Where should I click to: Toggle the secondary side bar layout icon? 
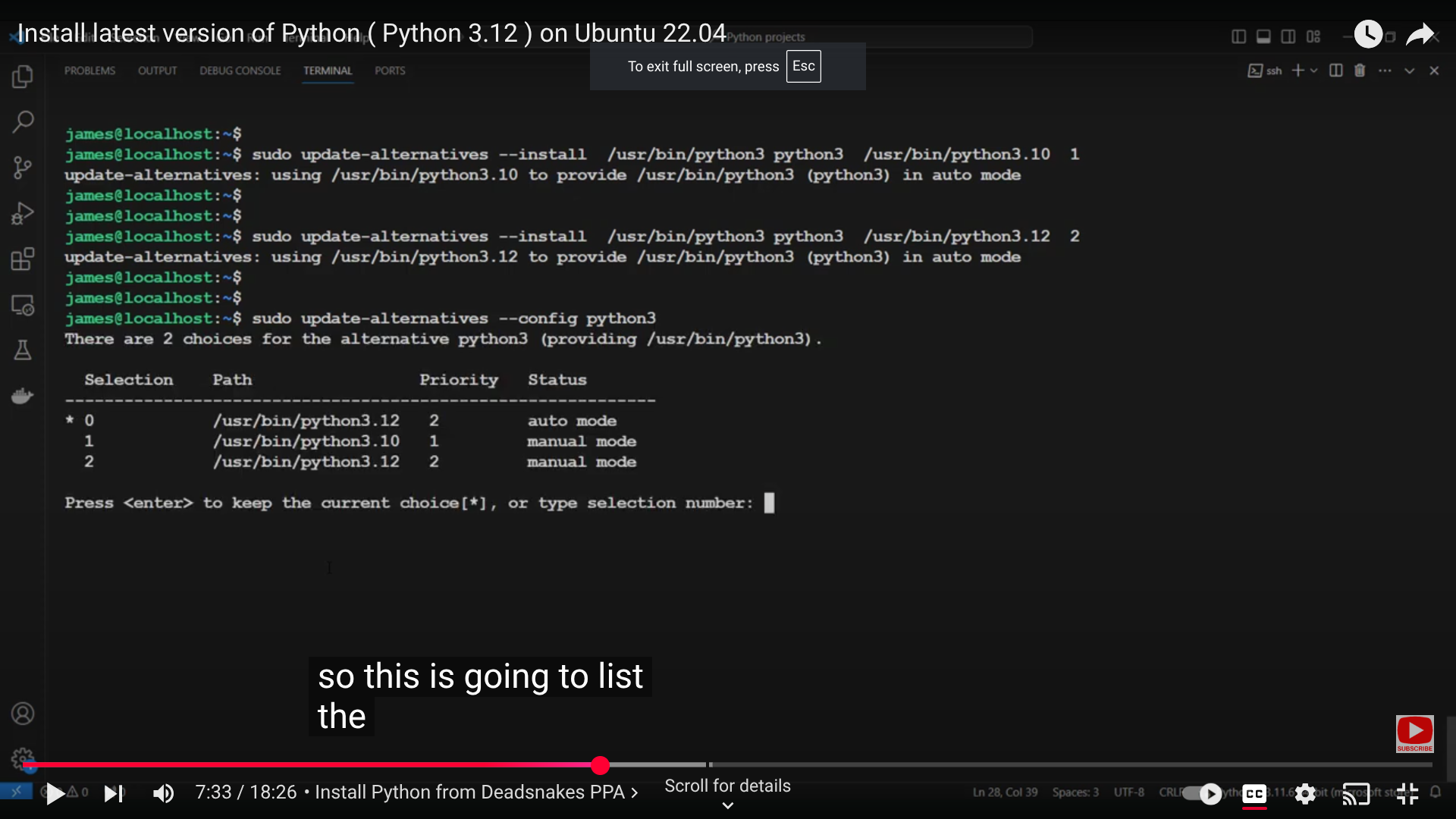(x=1288, y=36)
